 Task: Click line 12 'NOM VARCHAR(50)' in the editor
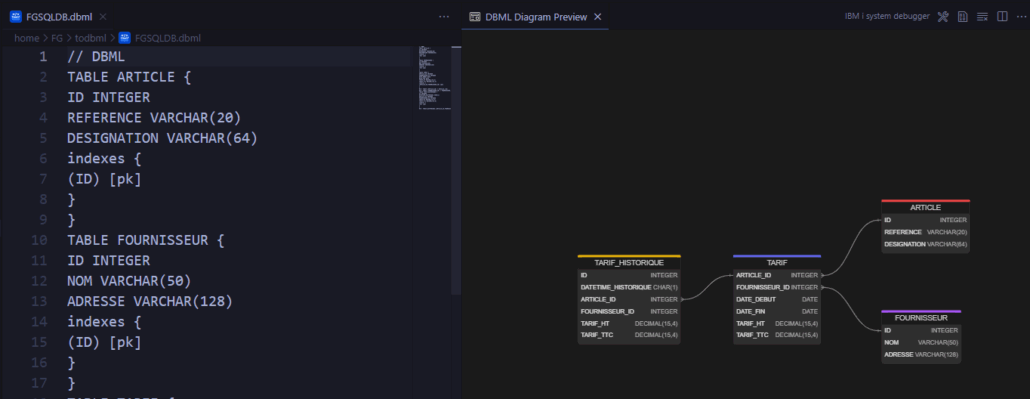(x=129, y=281)
